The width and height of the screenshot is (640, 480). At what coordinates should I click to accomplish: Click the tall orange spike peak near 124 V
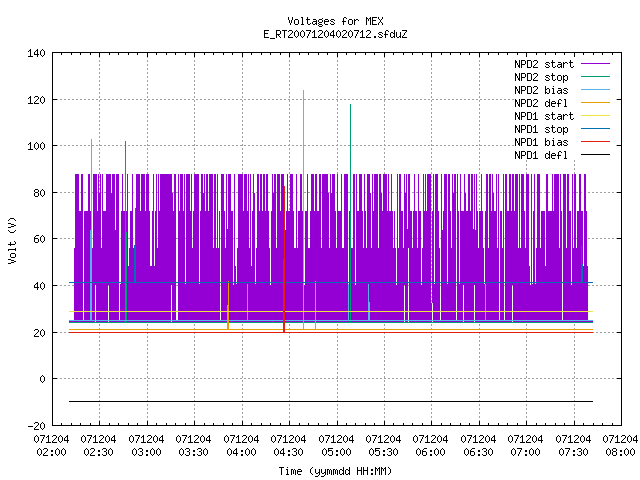click(303, 91)
